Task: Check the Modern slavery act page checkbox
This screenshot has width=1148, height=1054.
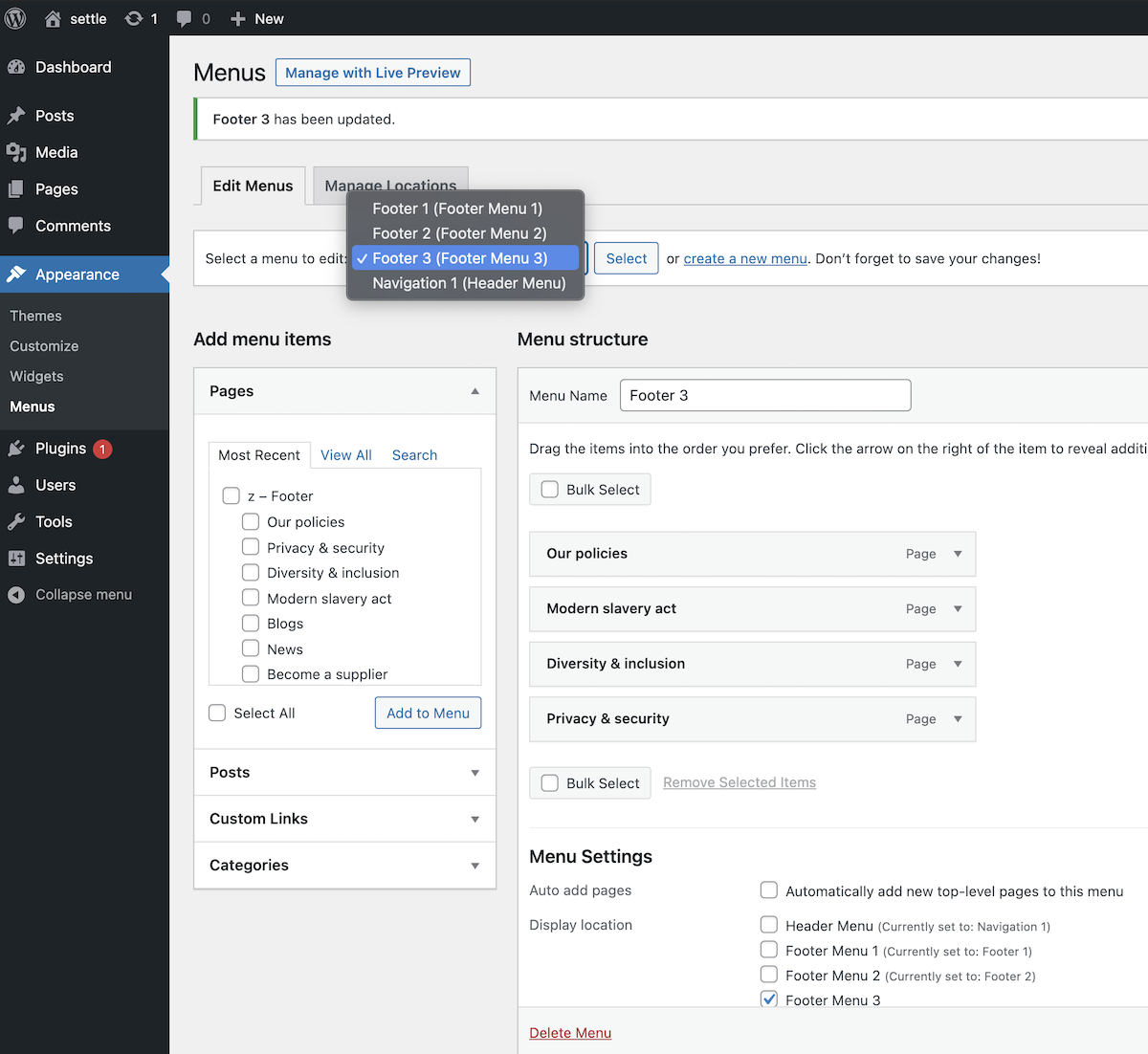Action: [x=251, y=598]
